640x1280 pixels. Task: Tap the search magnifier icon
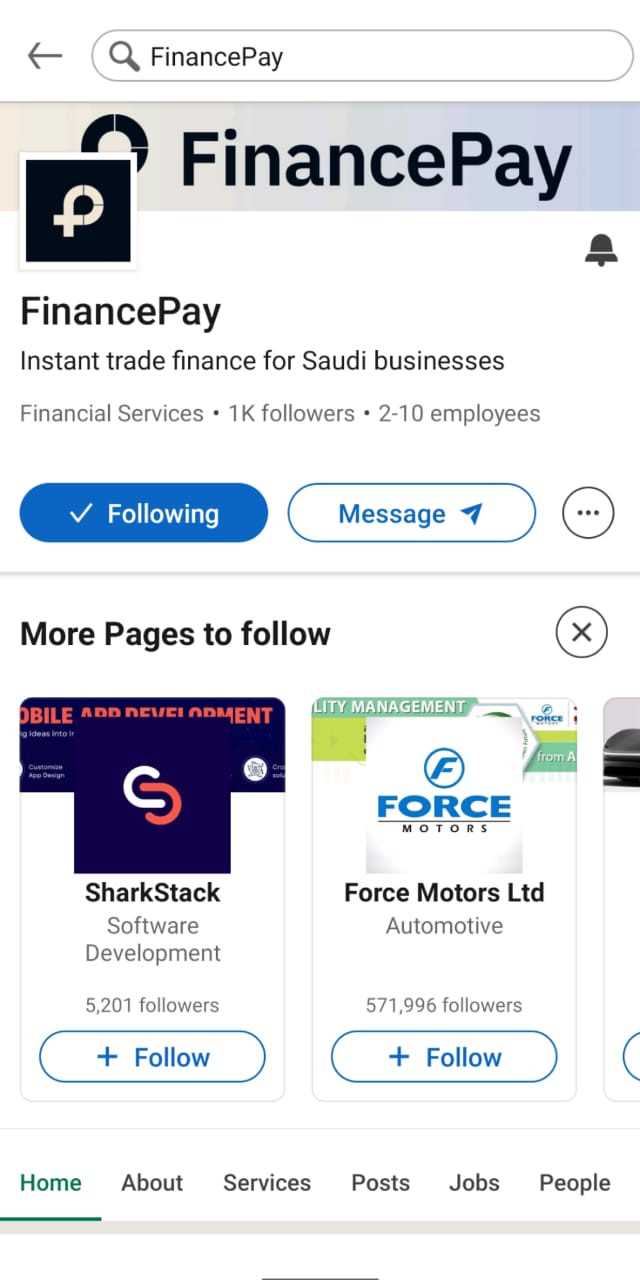click(x=124, y=57)
